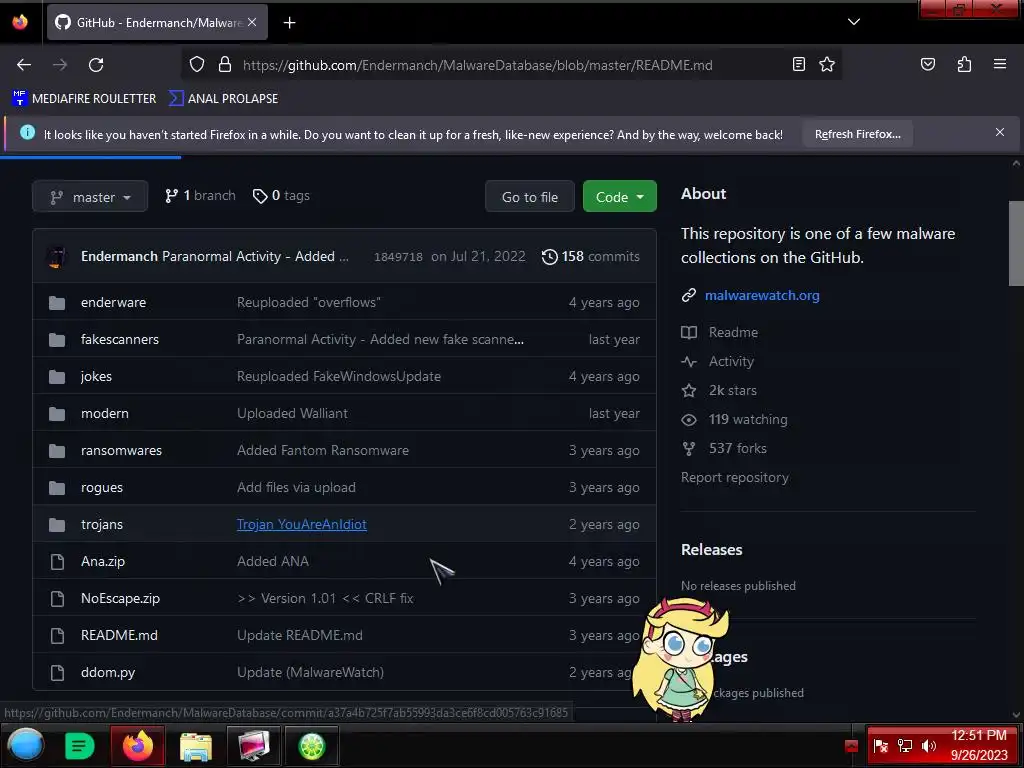1024x768 pixels.
Task: Open green Code dropdown button
Action: [619, 197]
